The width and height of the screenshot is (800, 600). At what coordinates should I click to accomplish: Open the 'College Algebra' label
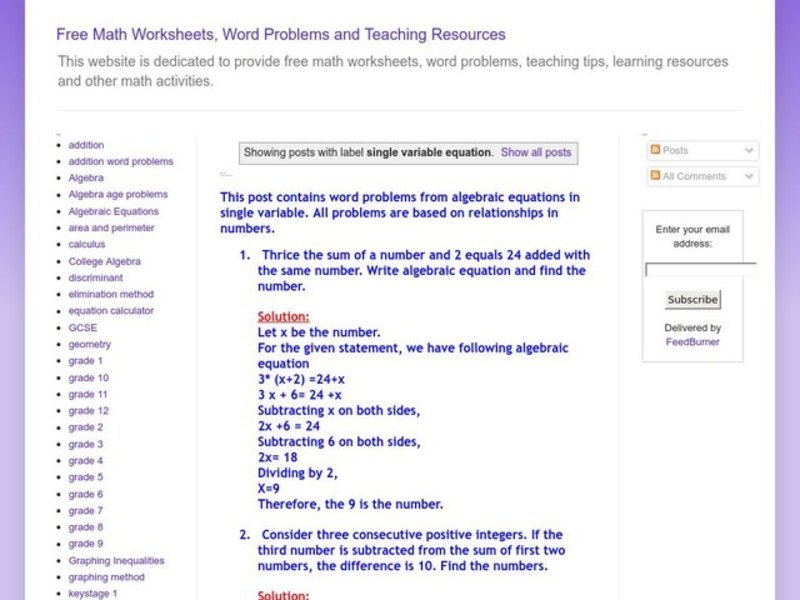(104, 261)
